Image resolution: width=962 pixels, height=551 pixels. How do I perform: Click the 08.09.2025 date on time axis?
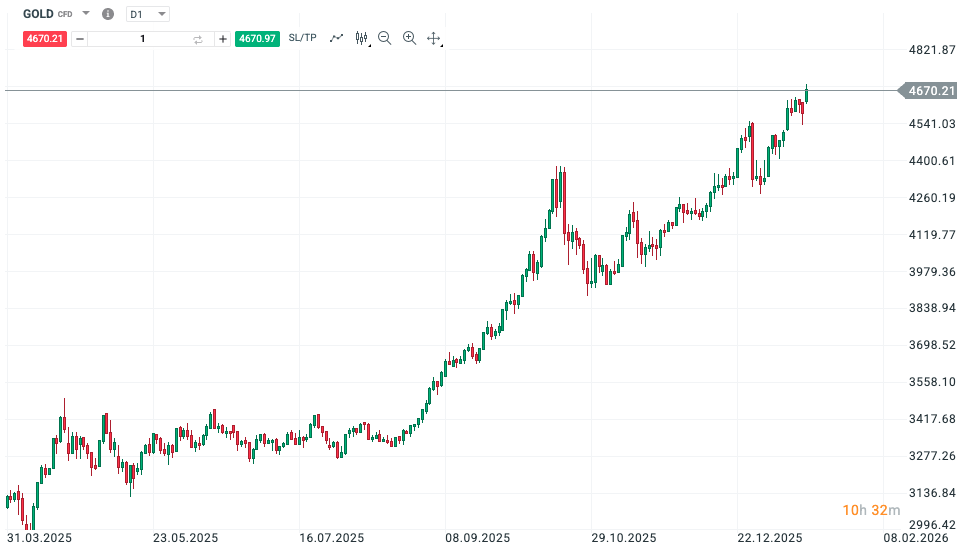(x=479, y=538)
